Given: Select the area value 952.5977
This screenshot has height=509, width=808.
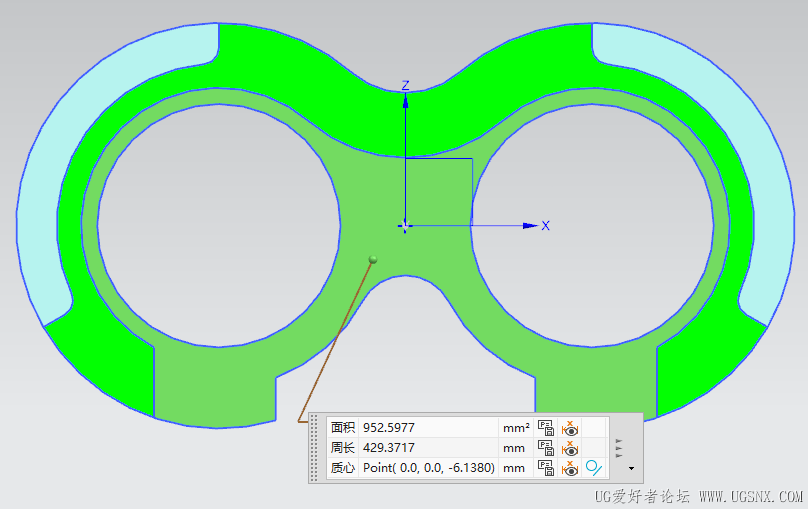Looking at the screenshot, I should (389, 428).
